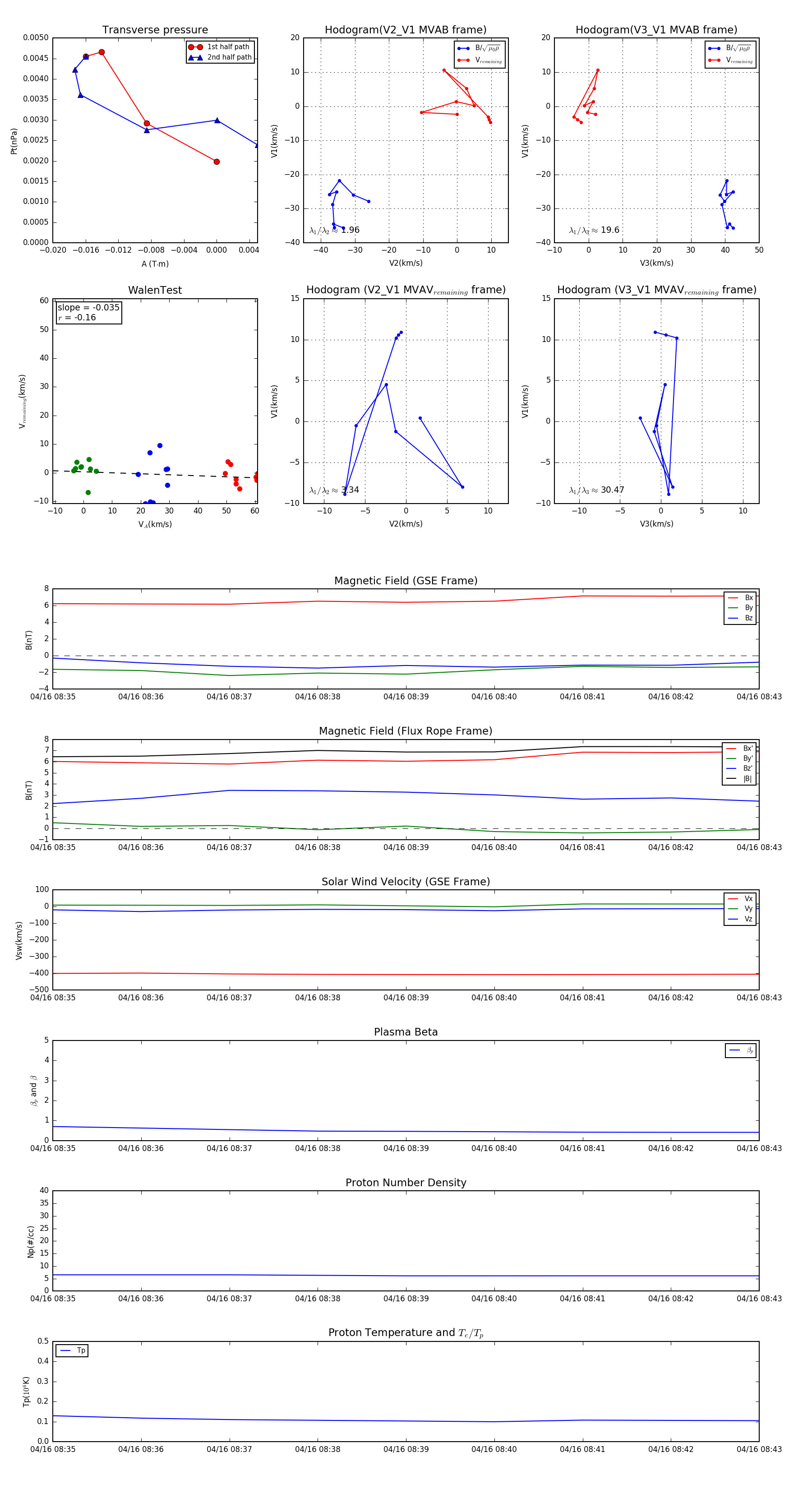Image resolution: width=812 pixels, height=1489 pixels.
Task: Click the 'Plasma Beta' plot title
Action: point(406,1032)
